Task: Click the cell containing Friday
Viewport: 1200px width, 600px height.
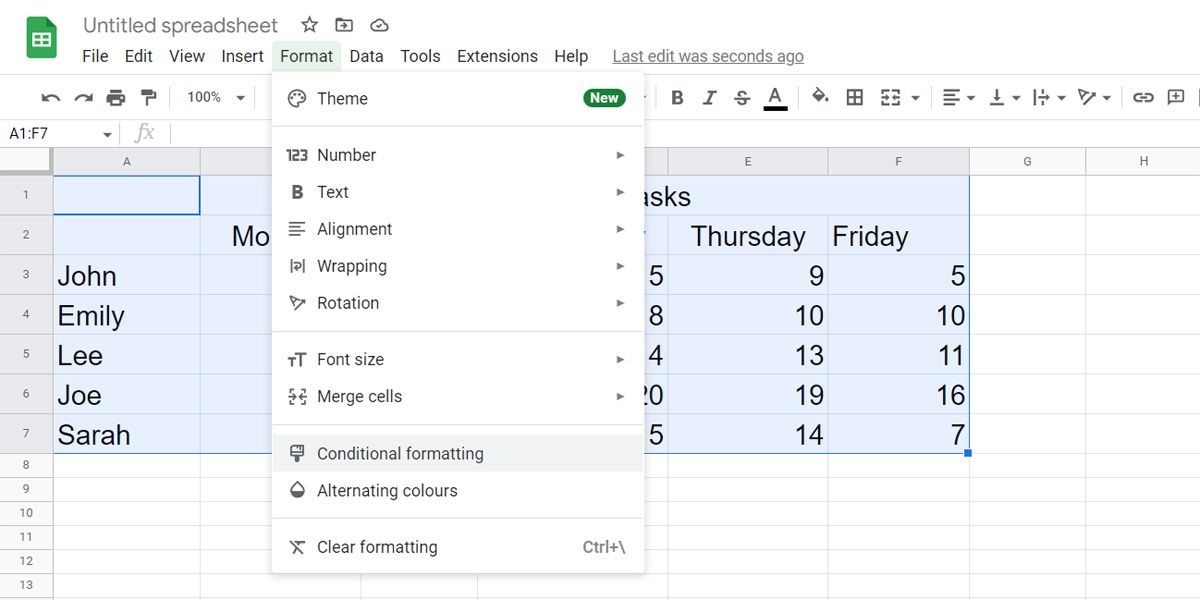Action: click(898, 235)
